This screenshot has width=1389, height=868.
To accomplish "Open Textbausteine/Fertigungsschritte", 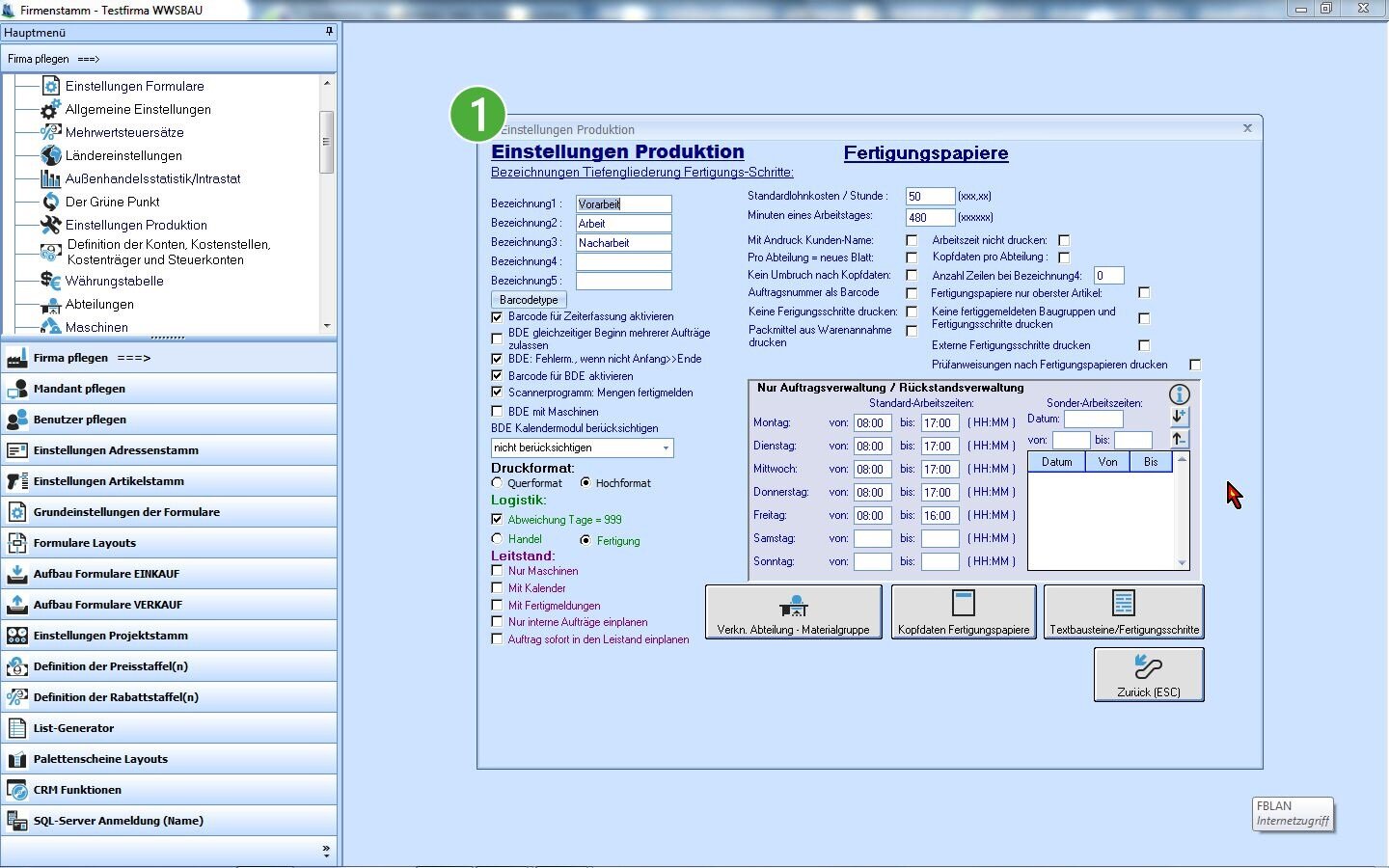I will coord(1124,611).
